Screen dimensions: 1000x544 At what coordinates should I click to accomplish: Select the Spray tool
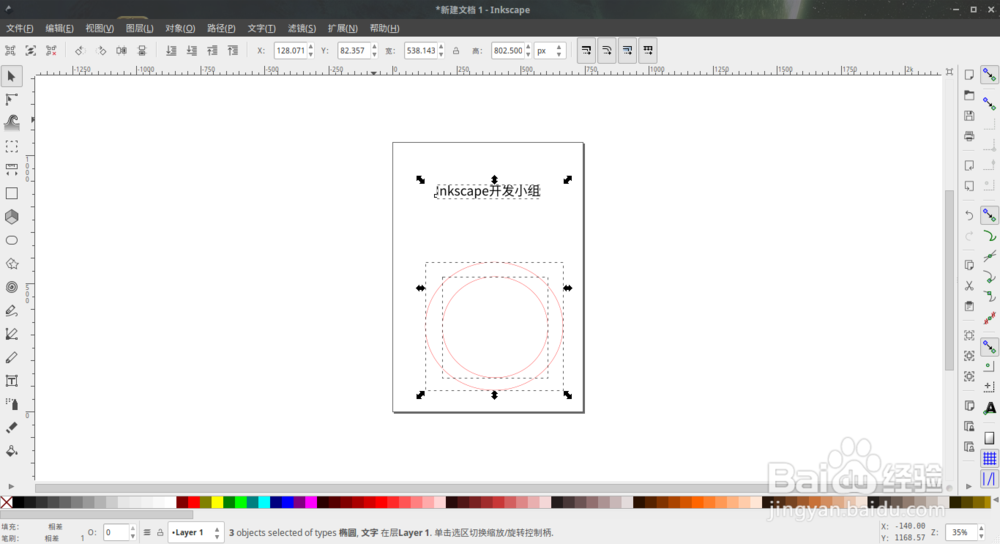[x=11, y=404]
